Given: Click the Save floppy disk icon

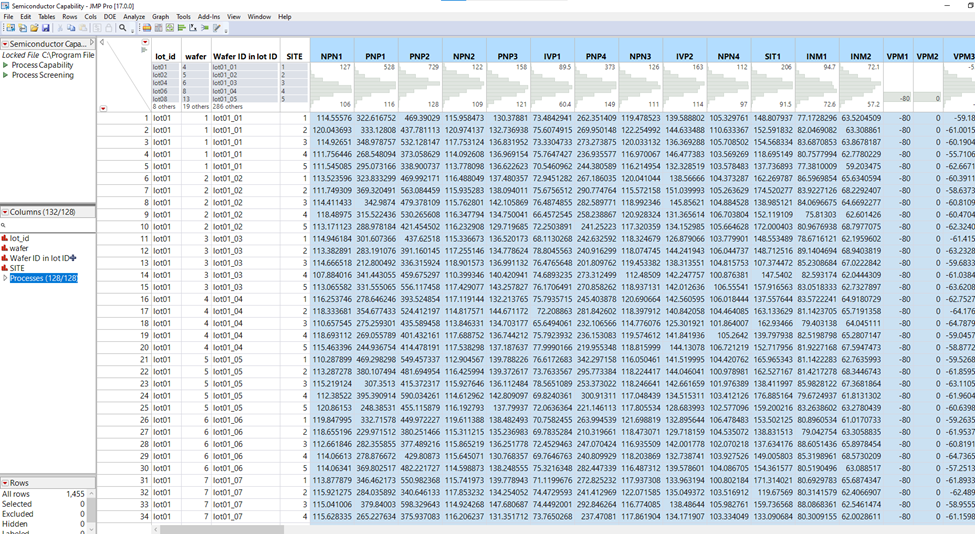Looking at the screenshot, I should [x=45, y=28].
